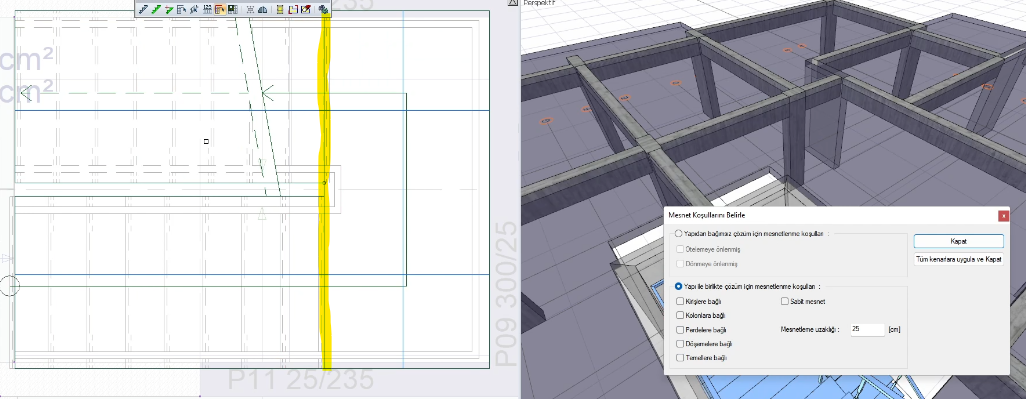The height and width of the screenshot is (399, 1026).
Task: Enable the 'Kirişlere bağlı' checkbox
Action: click(x=681, y=302)
